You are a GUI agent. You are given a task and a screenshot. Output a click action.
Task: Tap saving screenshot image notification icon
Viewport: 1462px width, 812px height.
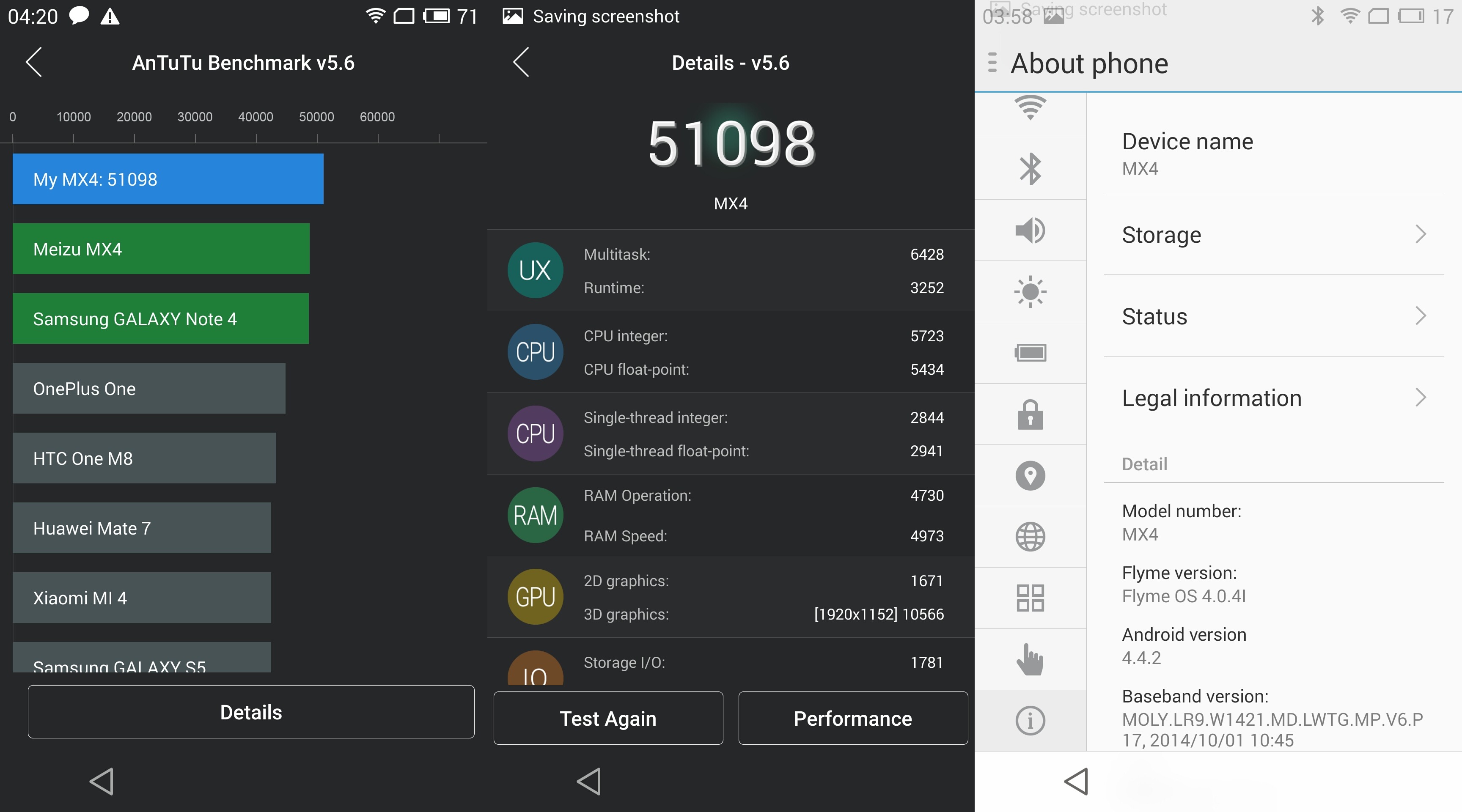pos(512,16)
